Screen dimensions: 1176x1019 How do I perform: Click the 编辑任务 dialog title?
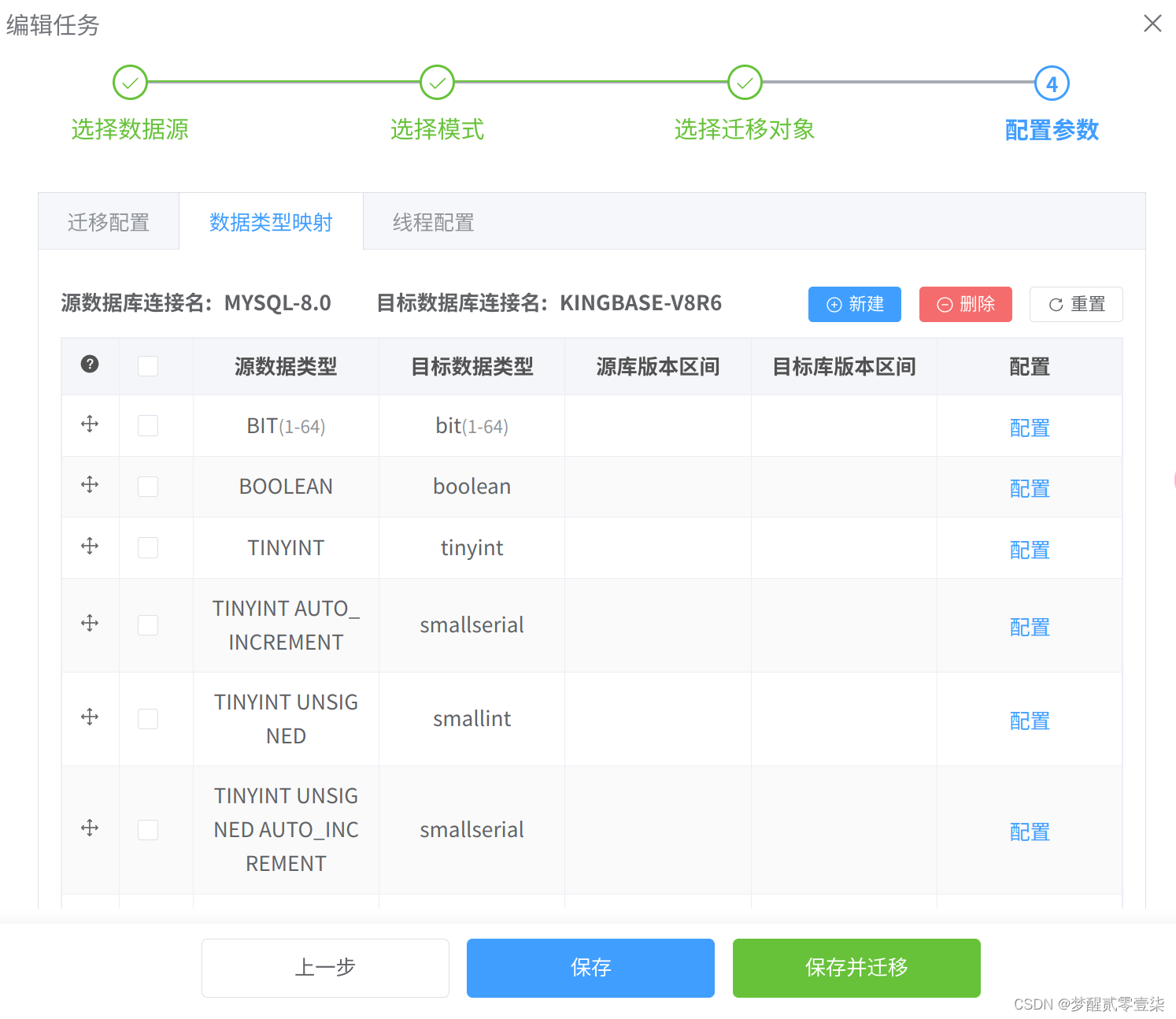[x=53, y=25]
